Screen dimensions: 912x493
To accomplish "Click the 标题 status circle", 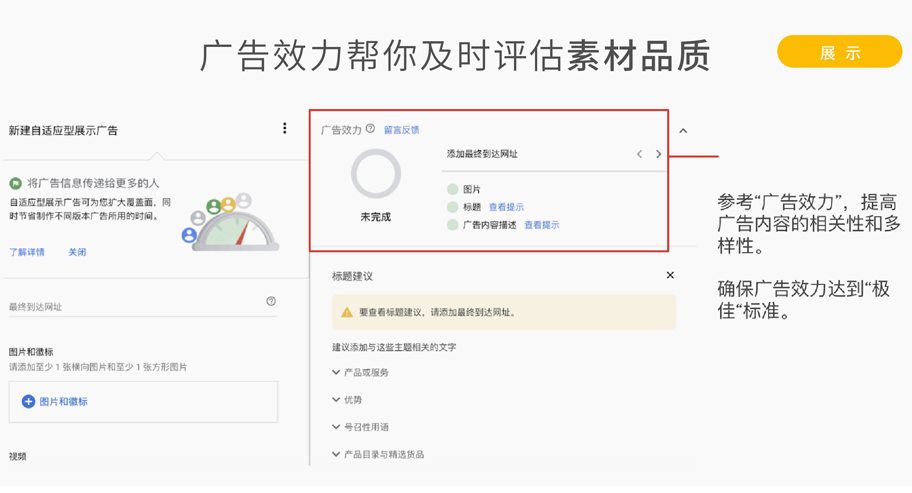I will pos(453,207).
